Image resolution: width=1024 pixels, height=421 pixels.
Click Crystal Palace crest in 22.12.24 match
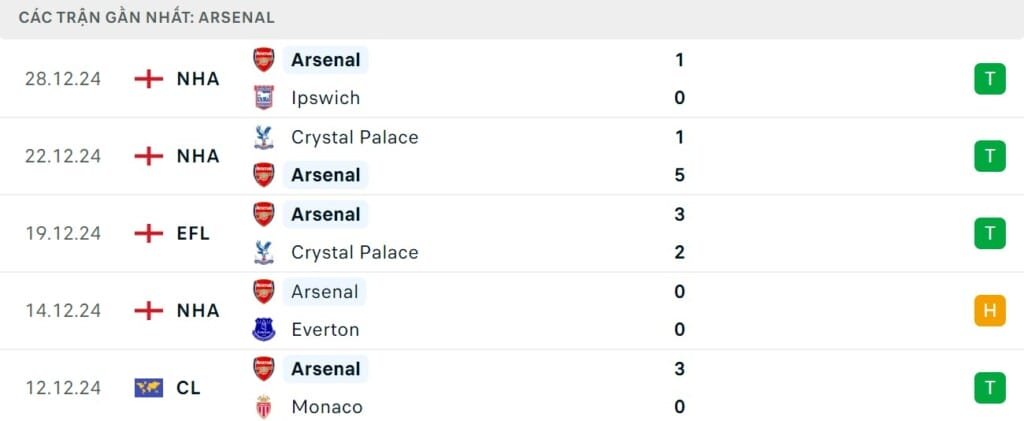(263, 137)
